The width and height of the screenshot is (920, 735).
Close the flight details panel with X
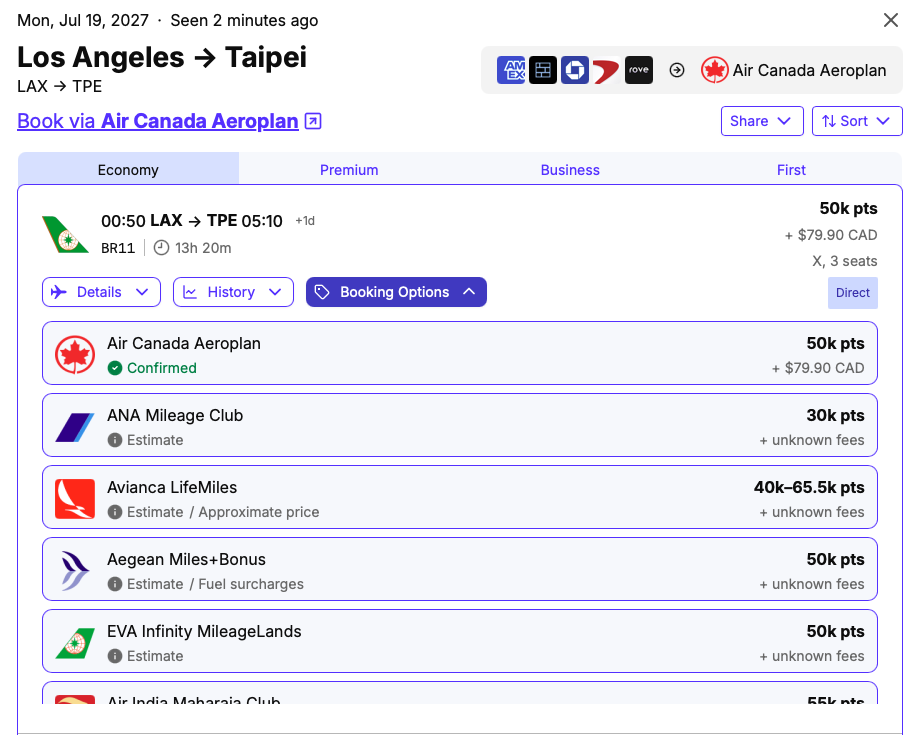(891, 20)
